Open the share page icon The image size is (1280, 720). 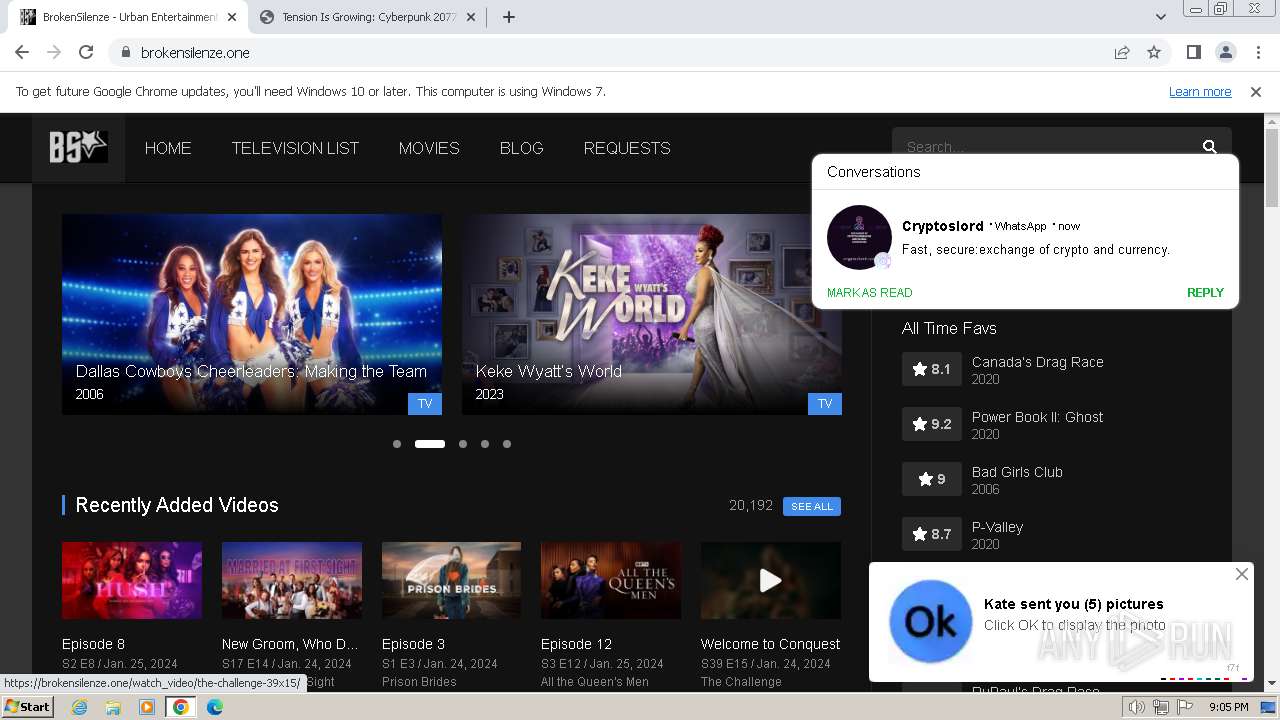pos(1122,52)
